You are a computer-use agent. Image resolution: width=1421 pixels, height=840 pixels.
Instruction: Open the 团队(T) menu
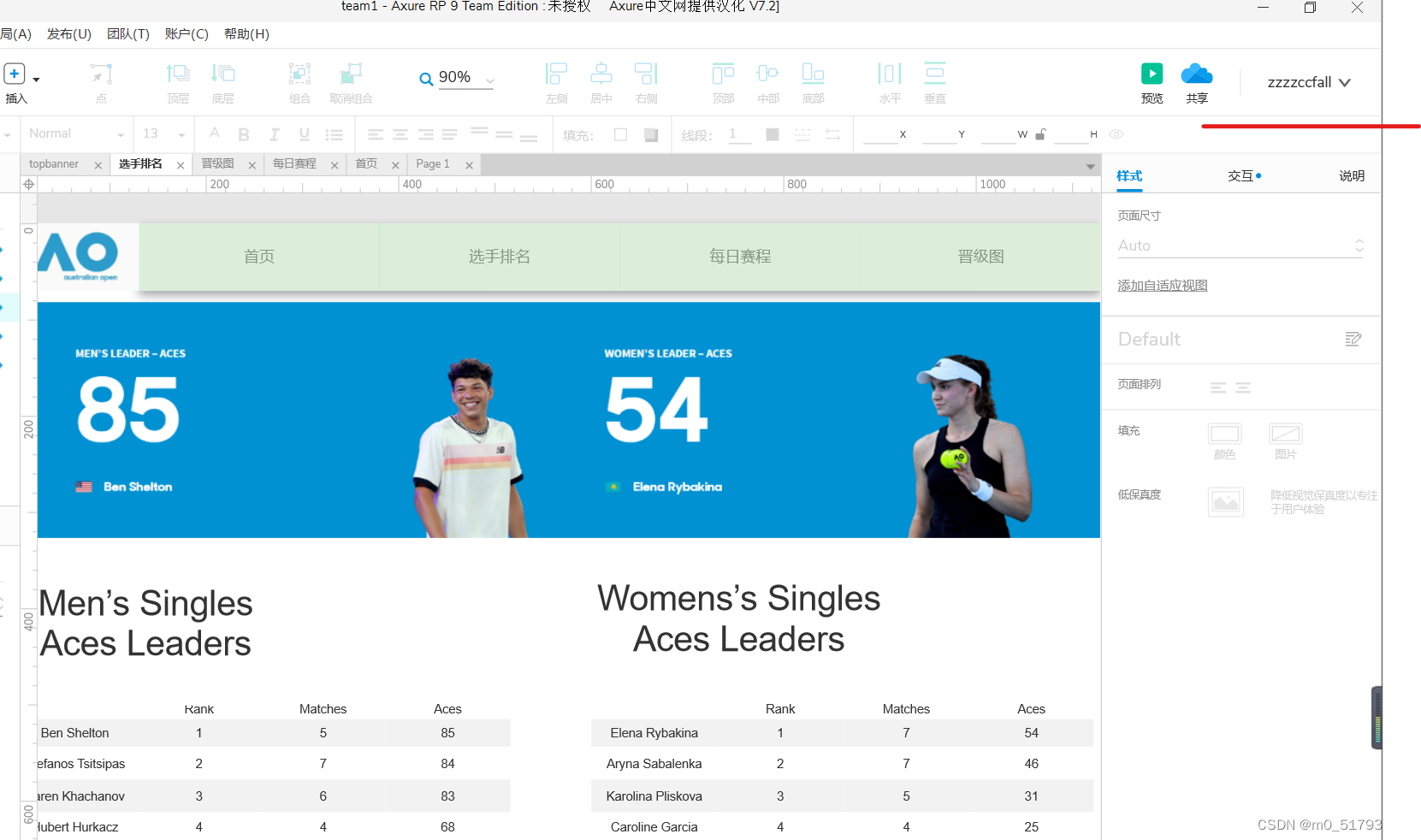point(128,34)
